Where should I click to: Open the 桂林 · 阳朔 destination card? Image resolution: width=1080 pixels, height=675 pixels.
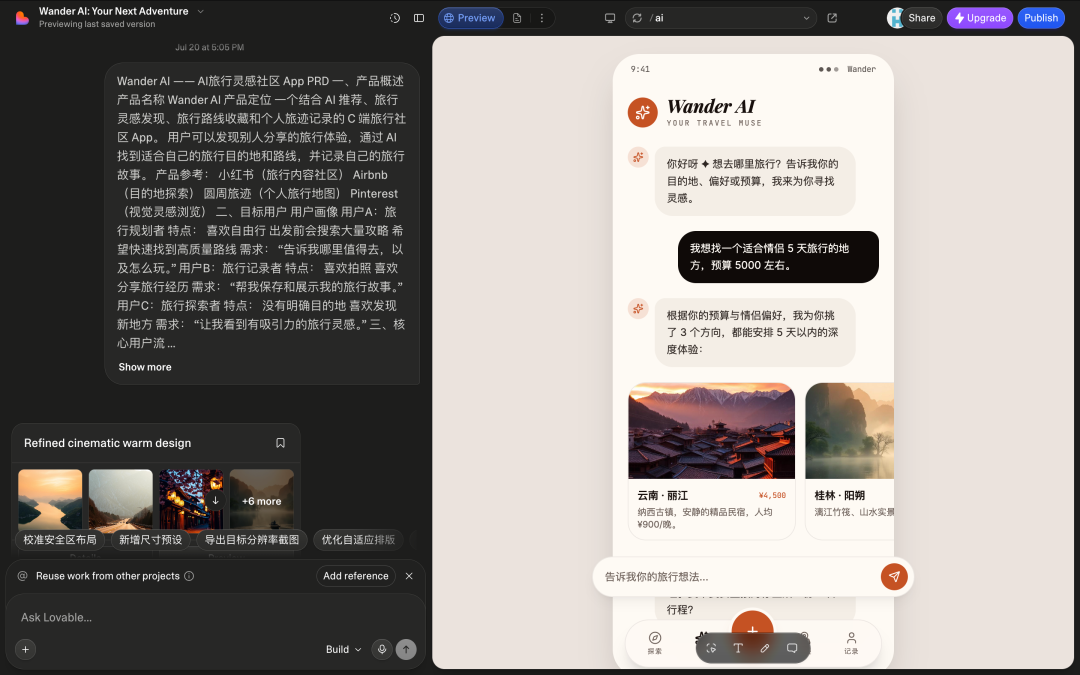point(849,461)
